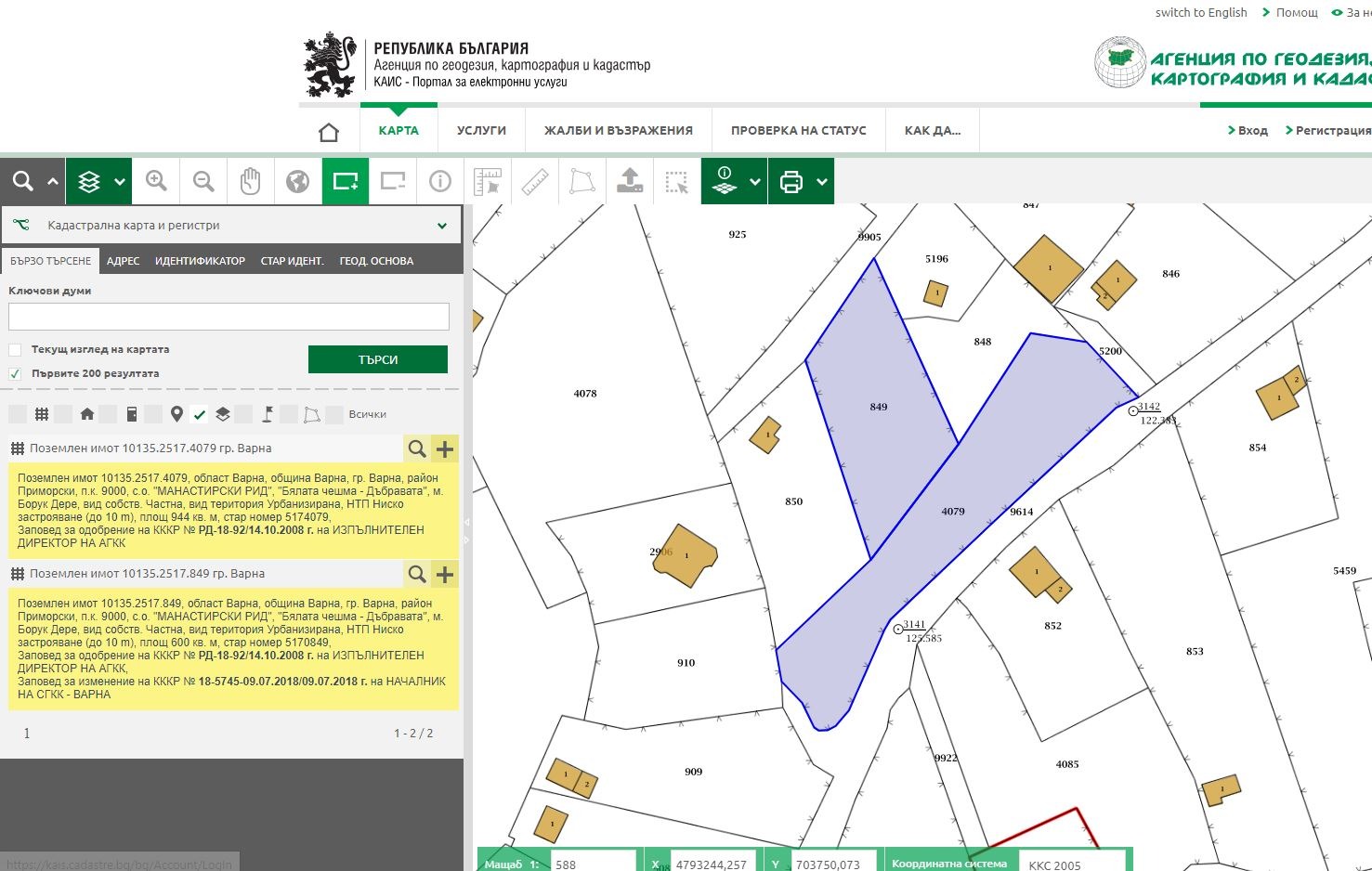Open the 'УСЛУГИ' menu item
This screenshot has height=871, width=1372.
[x=481, y=131]
